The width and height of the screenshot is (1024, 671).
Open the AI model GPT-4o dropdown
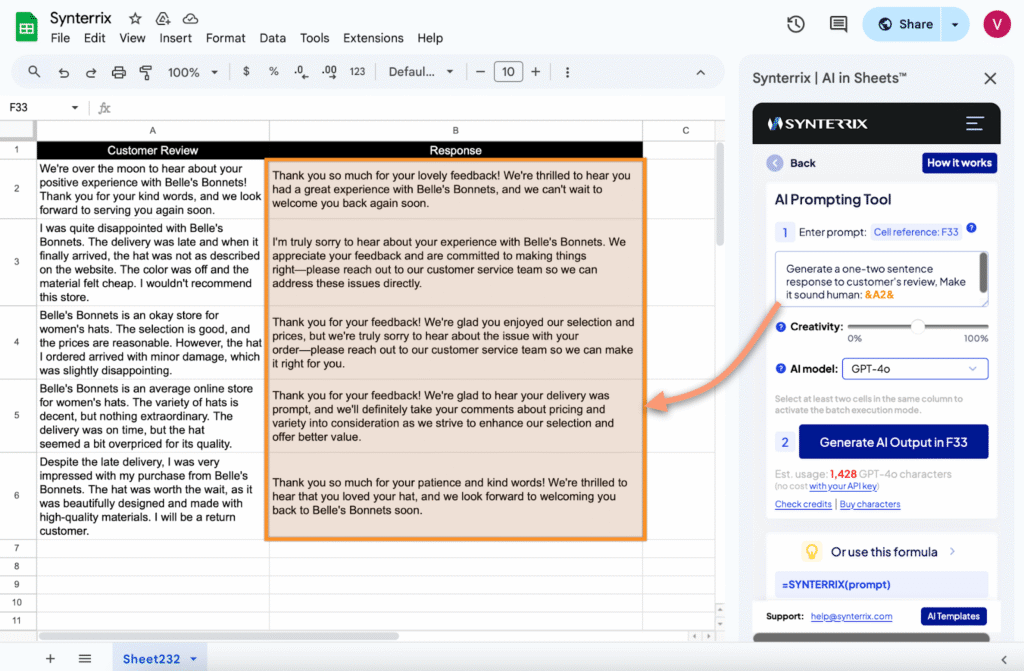[x=915, y=368]
